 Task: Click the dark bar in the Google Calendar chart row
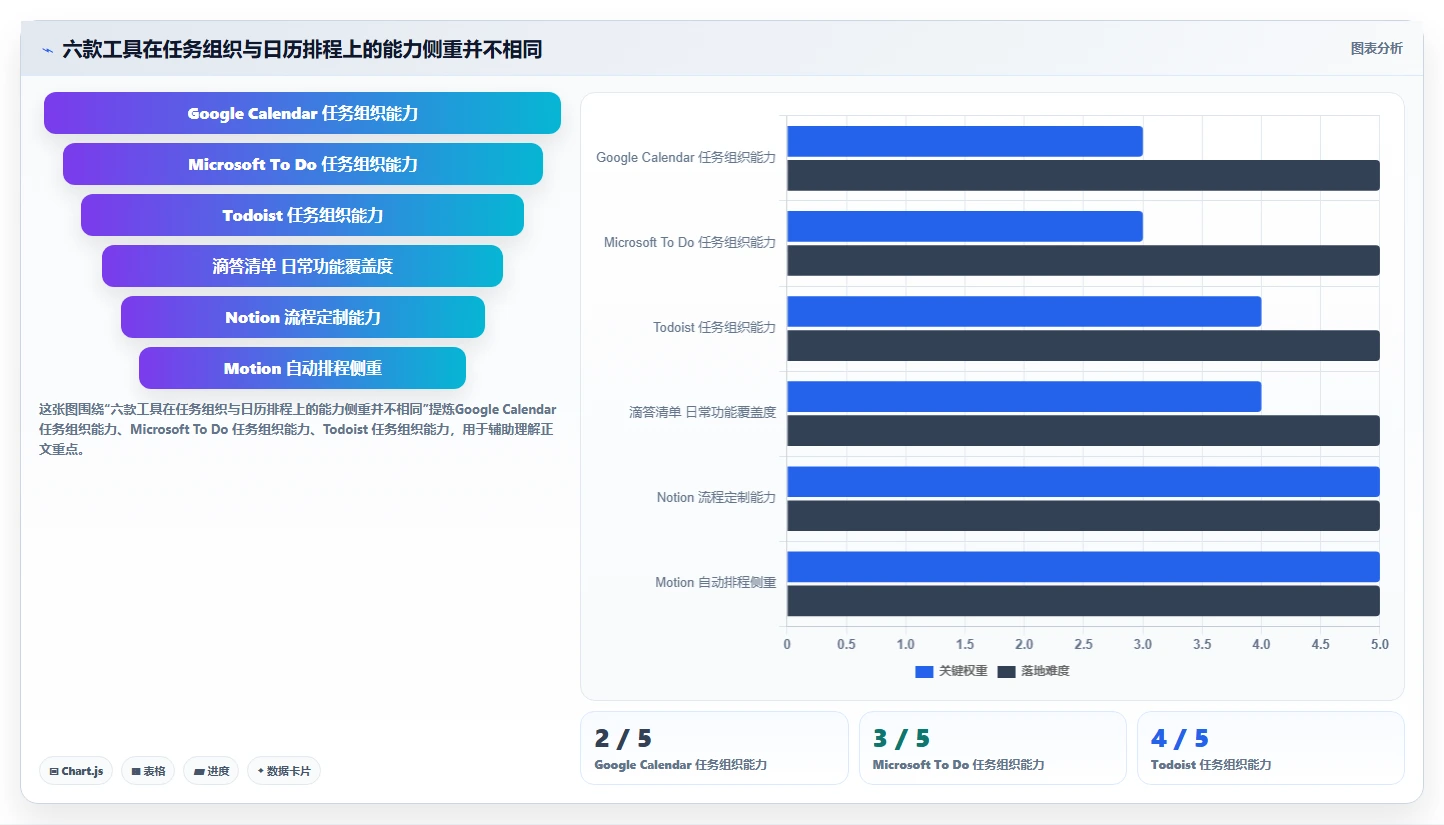1083,175
